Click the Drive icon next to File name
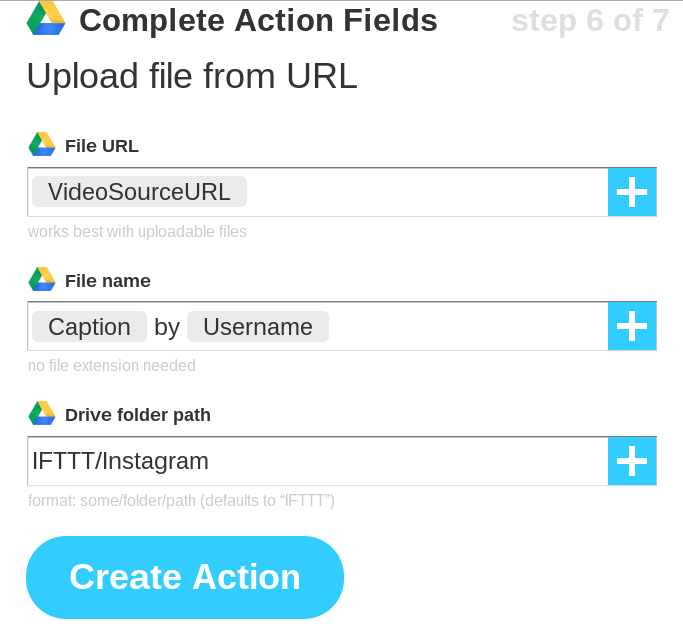Screen dimensions: 683x632 [42, 279]
